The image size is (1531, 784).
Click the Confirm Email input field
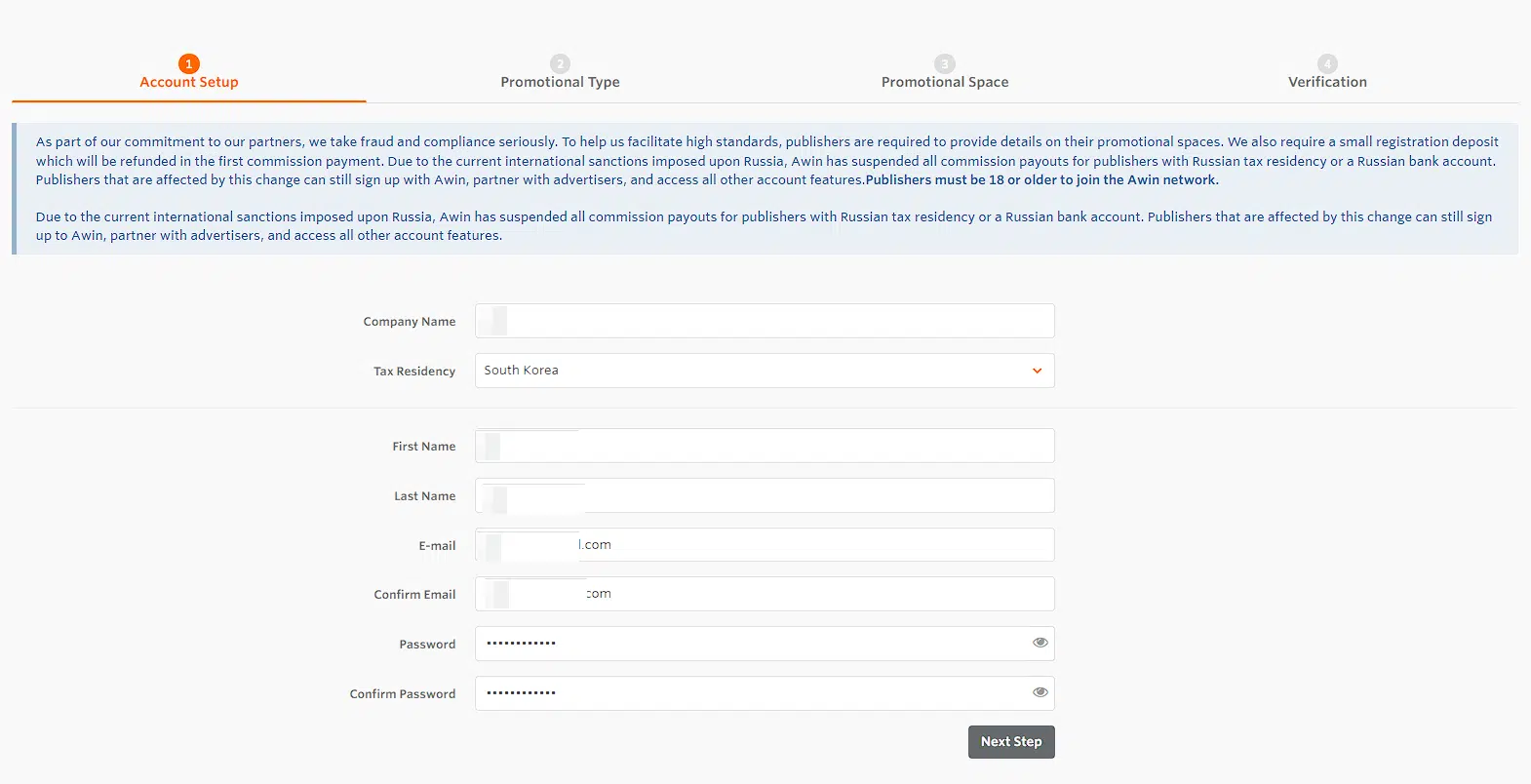pos(765,594)
